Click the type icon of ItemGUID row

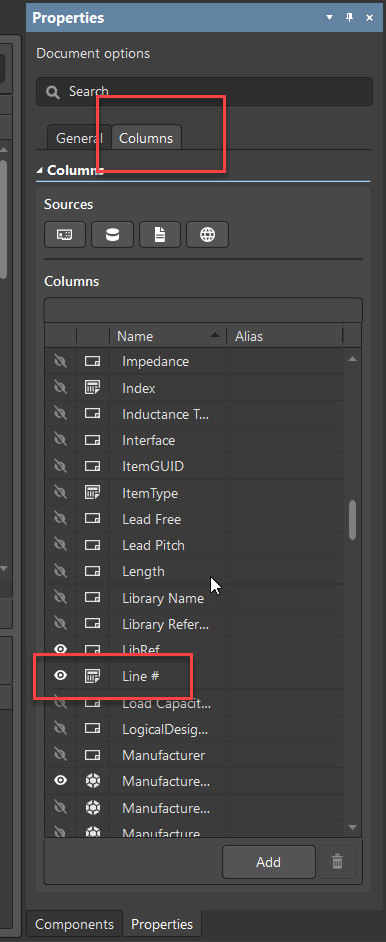tap(92, 466)
